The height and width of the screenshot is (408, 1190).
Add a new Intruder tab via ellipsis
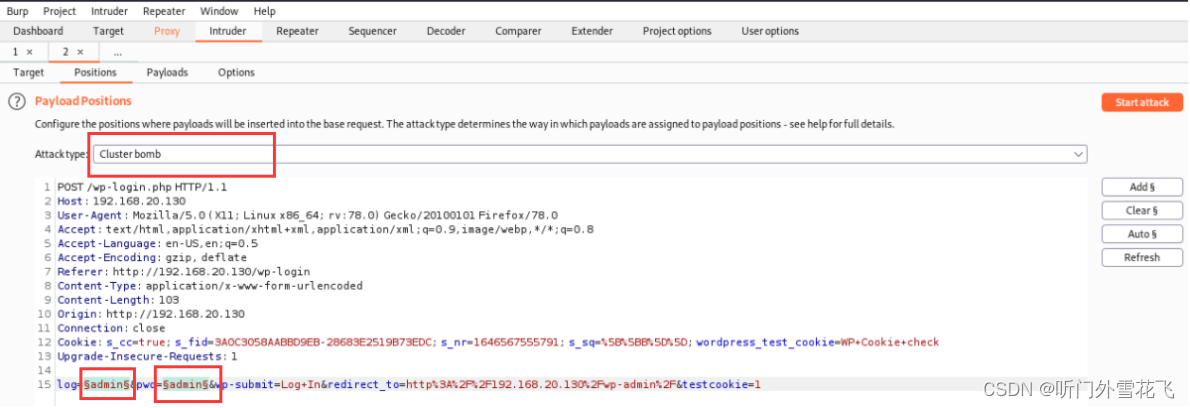coord(118,52)
